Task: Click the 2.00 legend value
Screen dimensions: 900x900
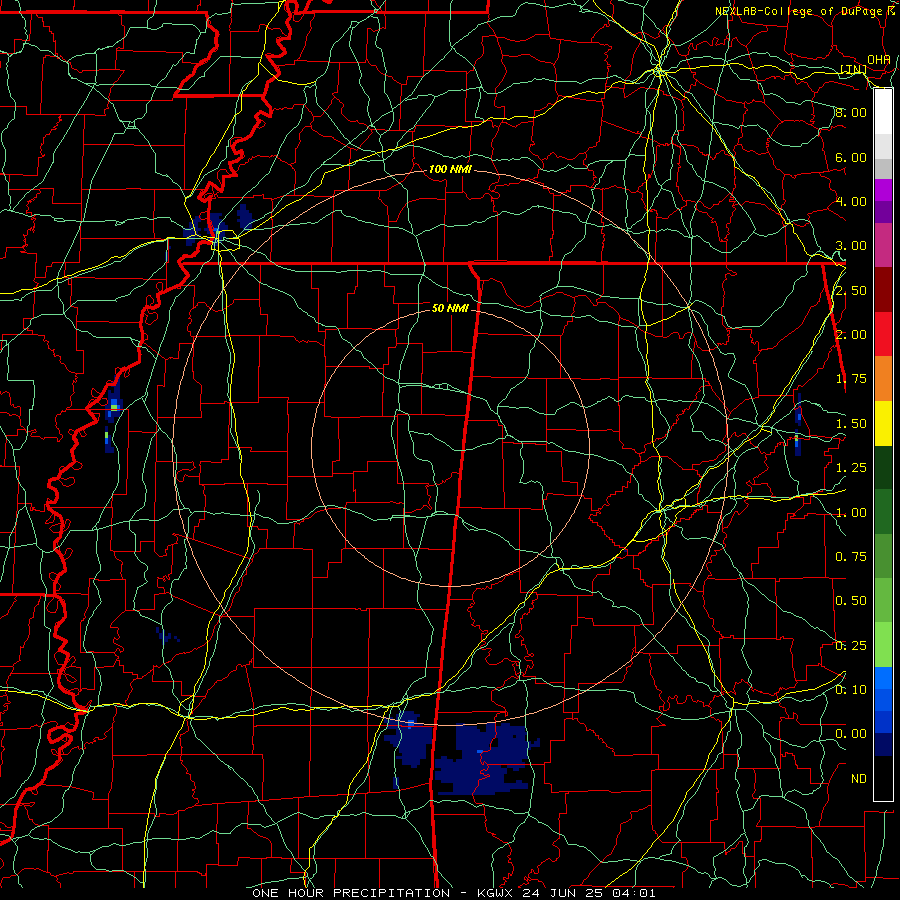Action: (851, 335)
